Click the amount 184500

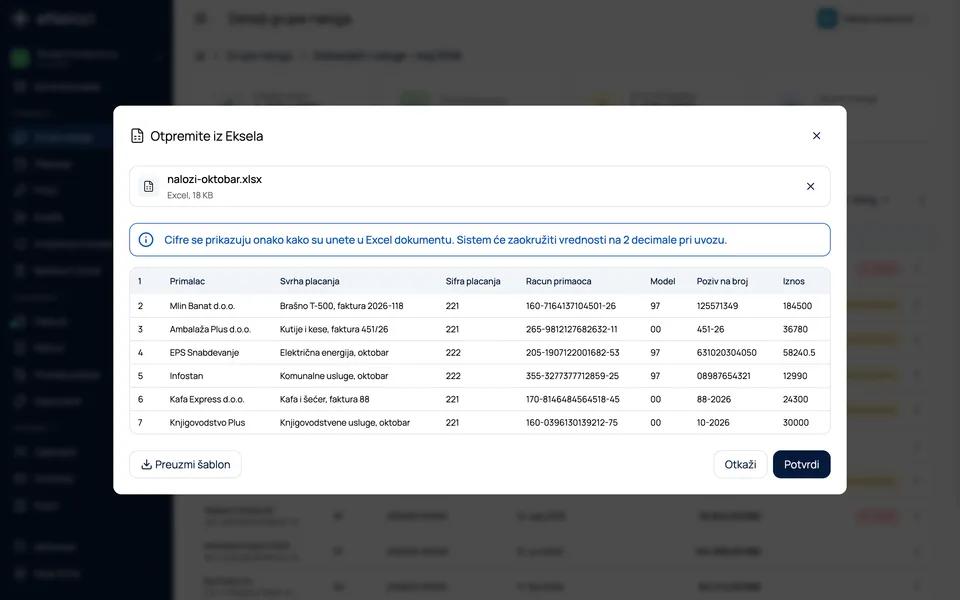[x=797, y=306]
